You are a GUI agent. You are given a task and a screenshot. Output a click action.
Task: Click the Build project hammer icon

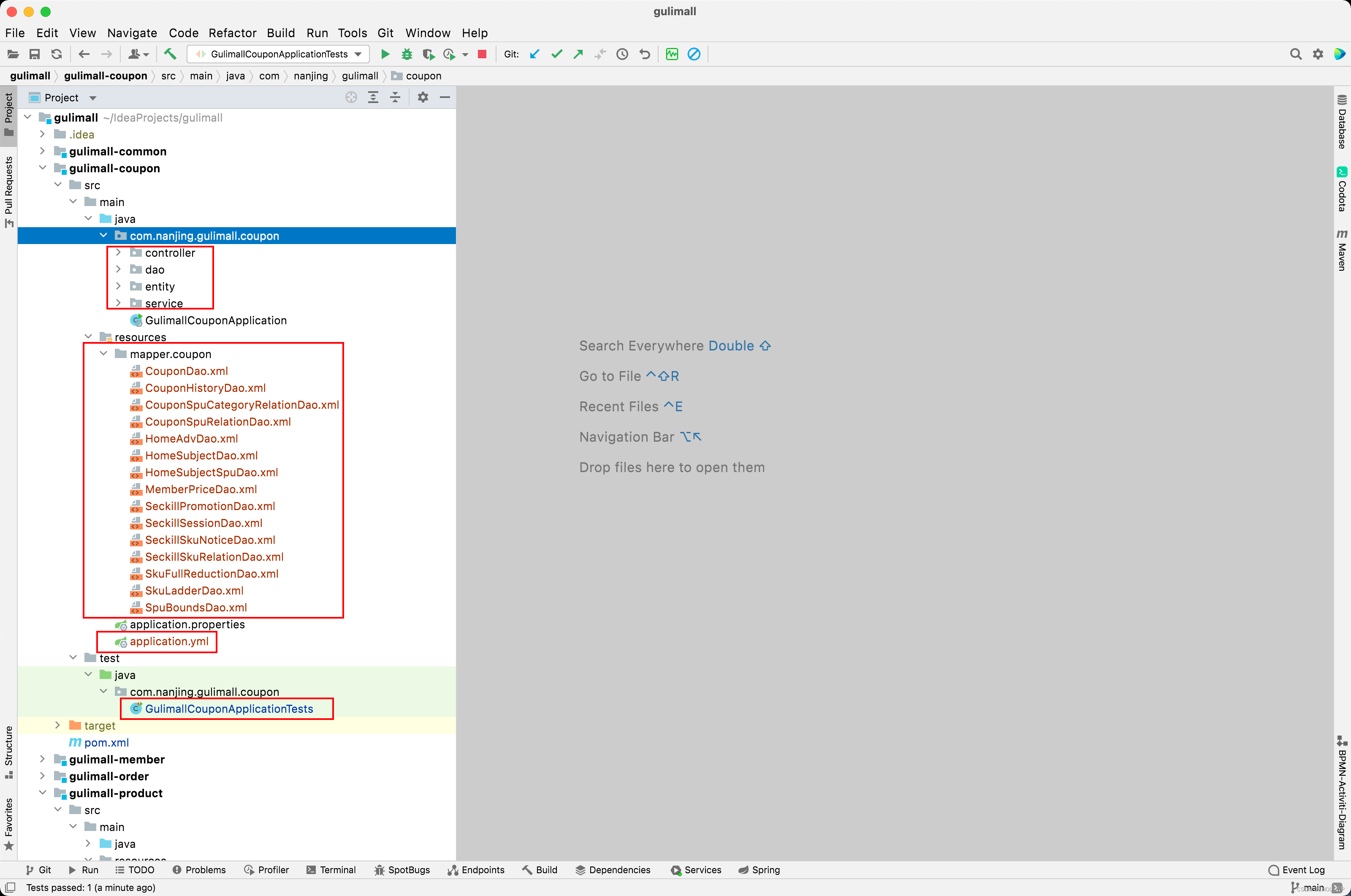tap(170, 54)
